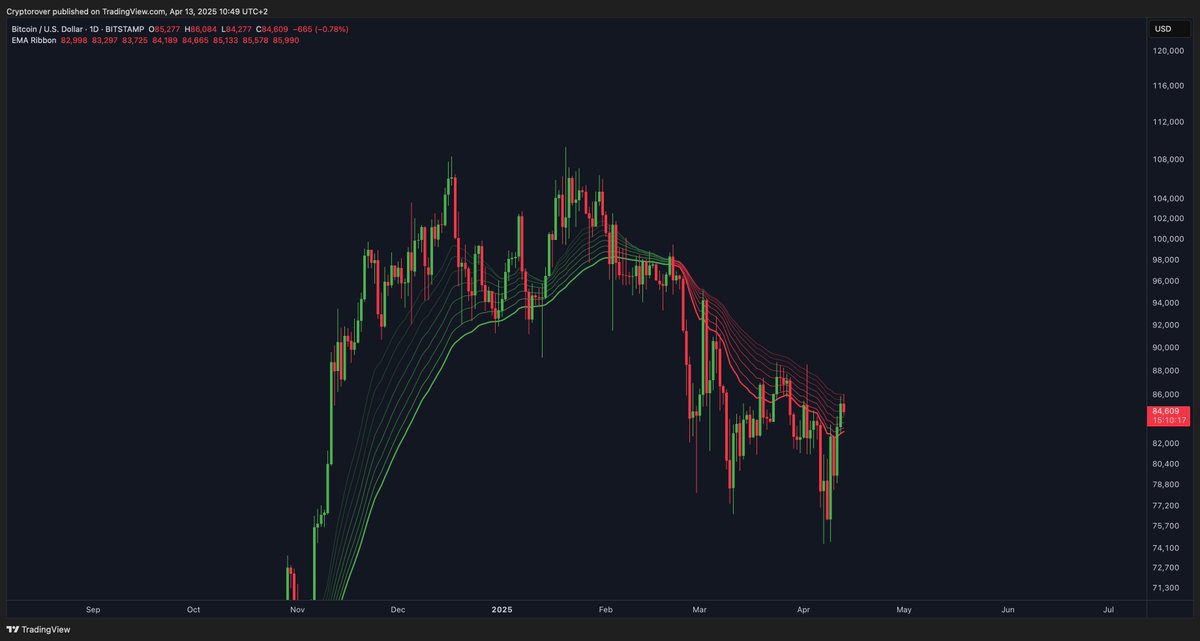Click the 72,700 price axis label
The image size is (1200, 641).
(x=1167, y=568)
